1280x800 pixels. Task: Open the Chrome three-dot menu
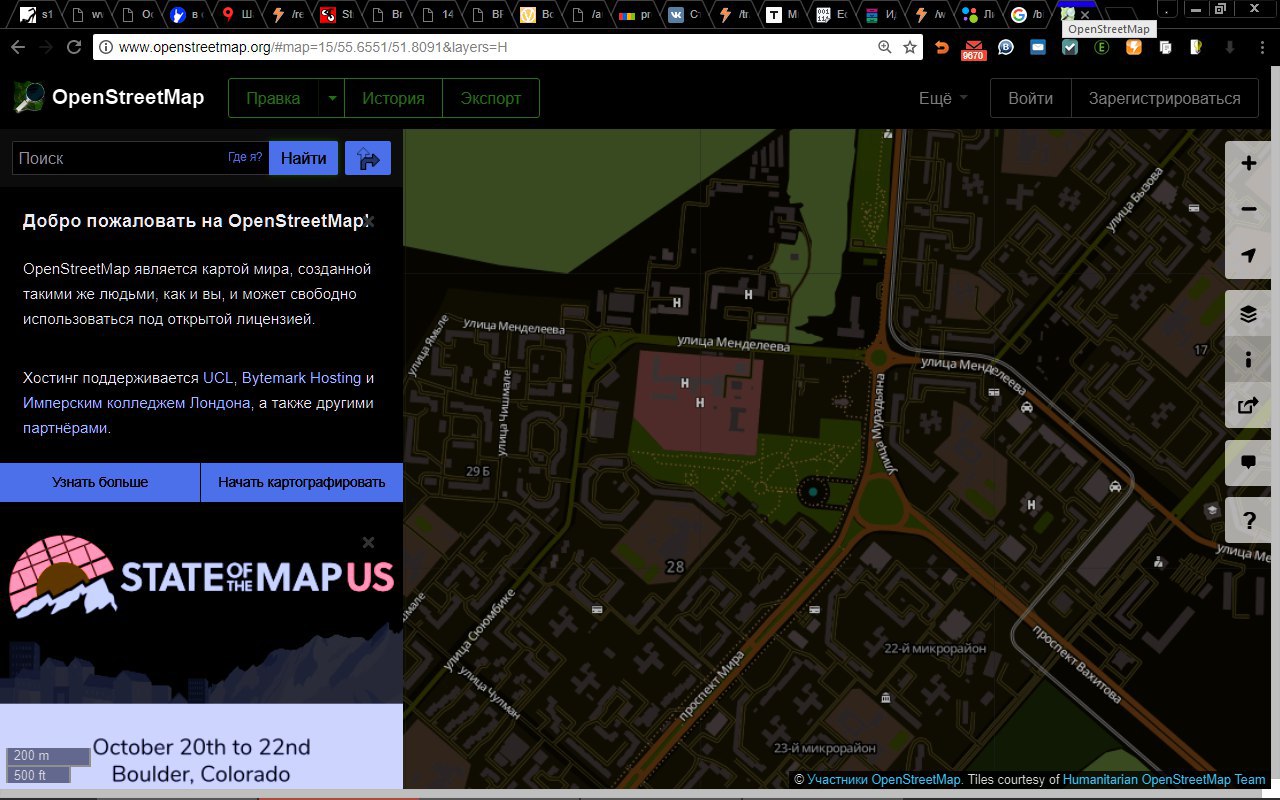1260,47
